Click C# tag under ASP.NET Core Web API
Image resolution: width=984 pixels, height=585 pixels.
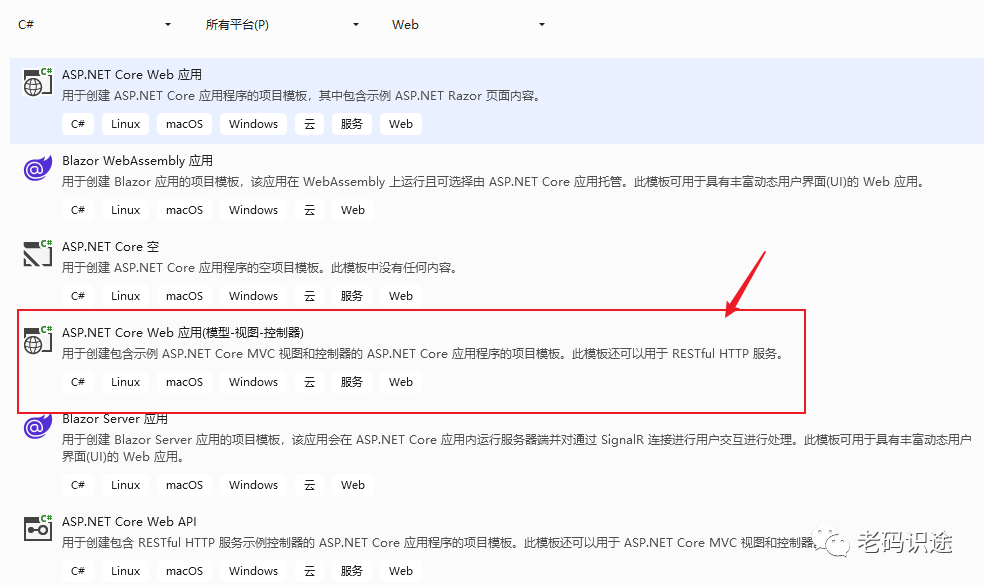tap(78, 571)
